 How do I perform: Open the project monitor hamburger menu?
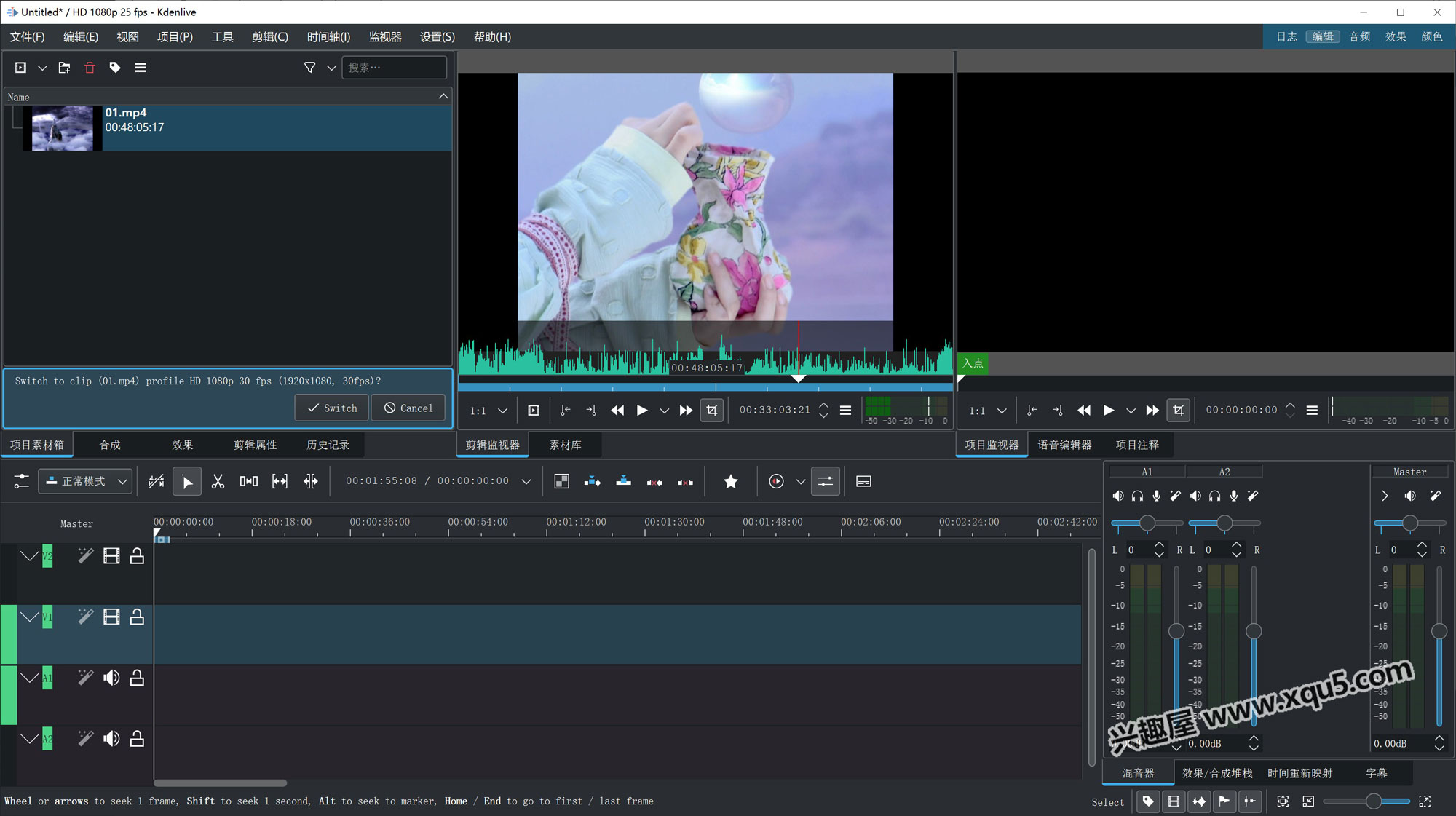1312,411
